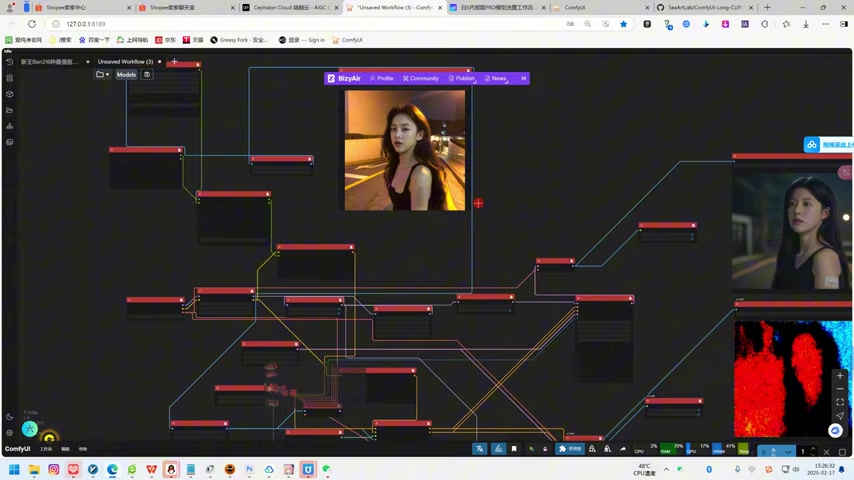Switch to SeaArtLab/ComfyUI-Long-CLIP GitHub tab

tap(705, 8)
